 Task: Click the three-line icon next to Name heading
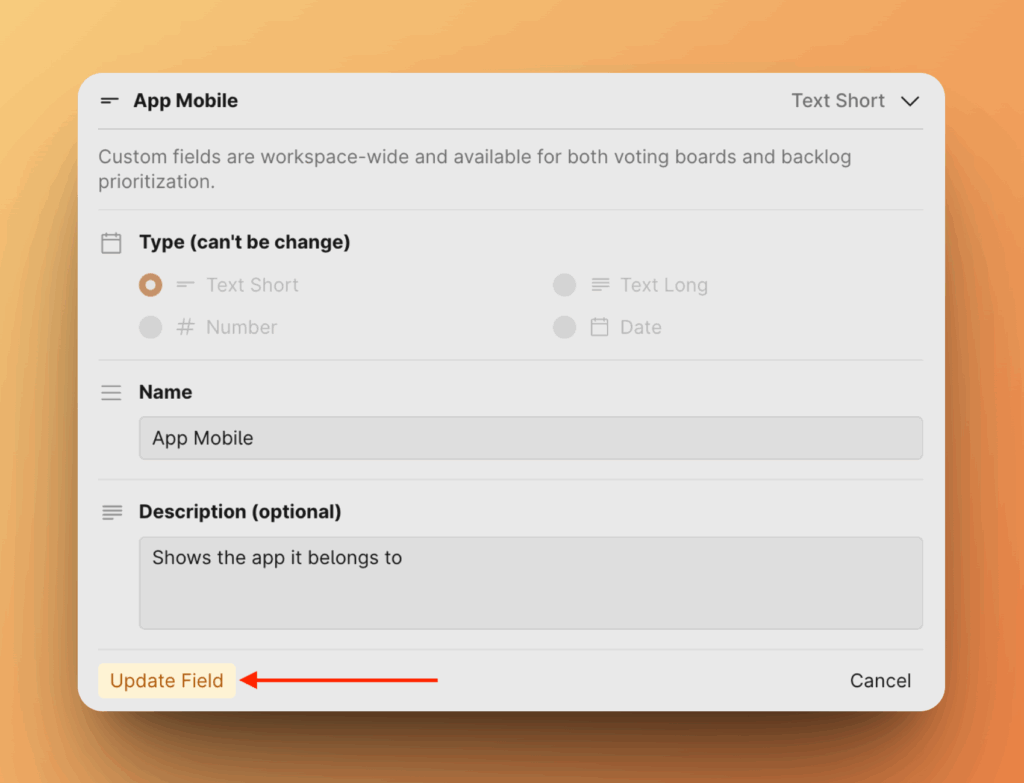click(111, 393)
